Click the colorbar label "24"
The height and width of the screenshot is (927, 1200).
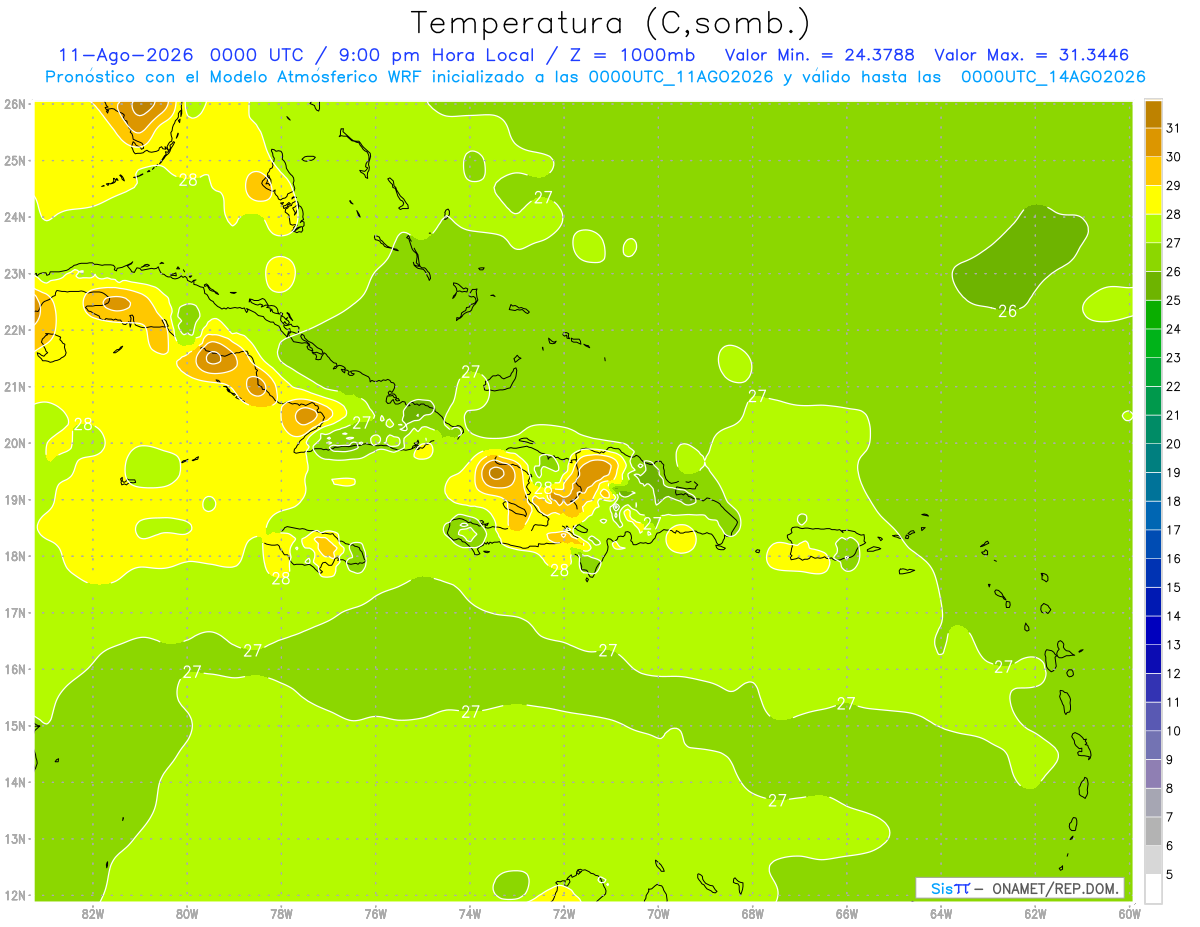pyautogui.click(x=1174, y=329)
